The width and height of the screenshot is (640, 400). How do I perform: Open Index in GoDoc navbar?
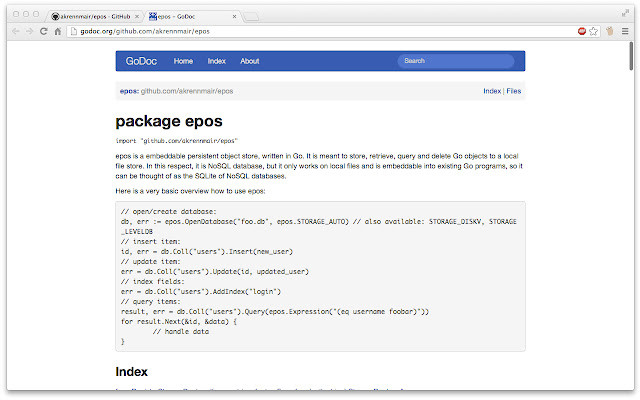coord(217,61)
